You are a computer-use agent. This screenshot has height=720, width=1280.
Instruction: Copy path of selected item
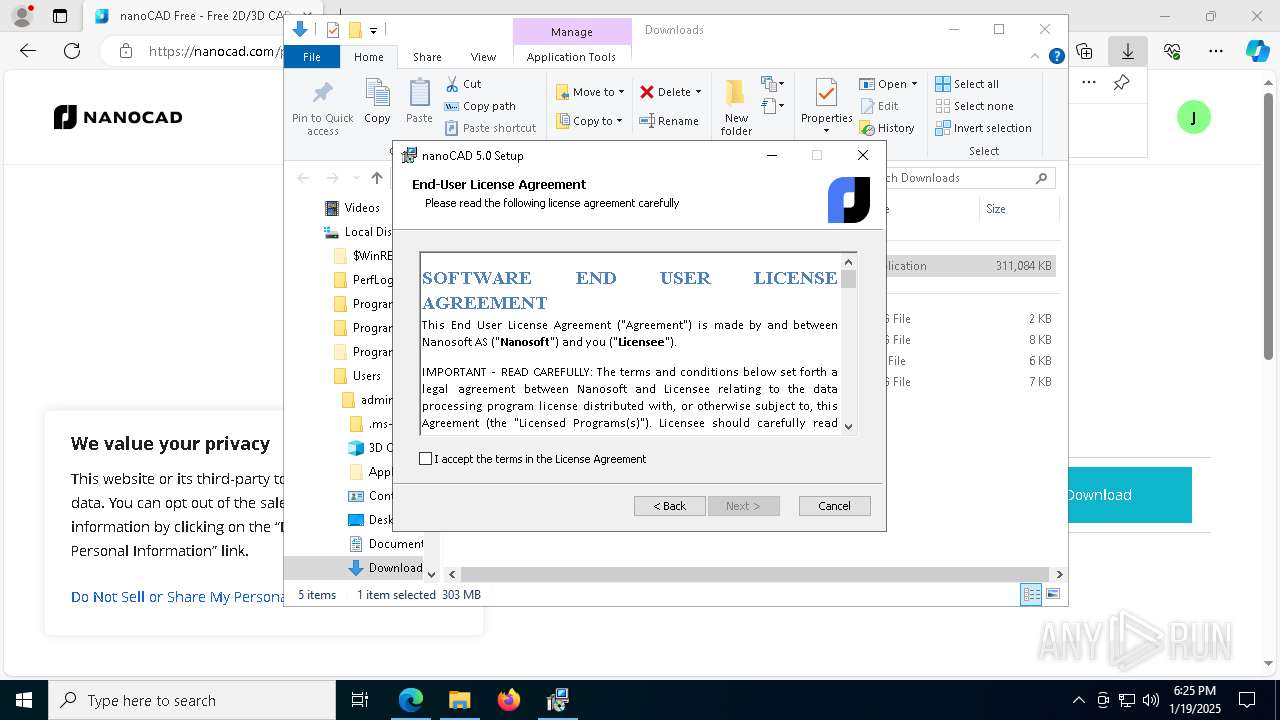pyautogui.click(x=480, y=106)
